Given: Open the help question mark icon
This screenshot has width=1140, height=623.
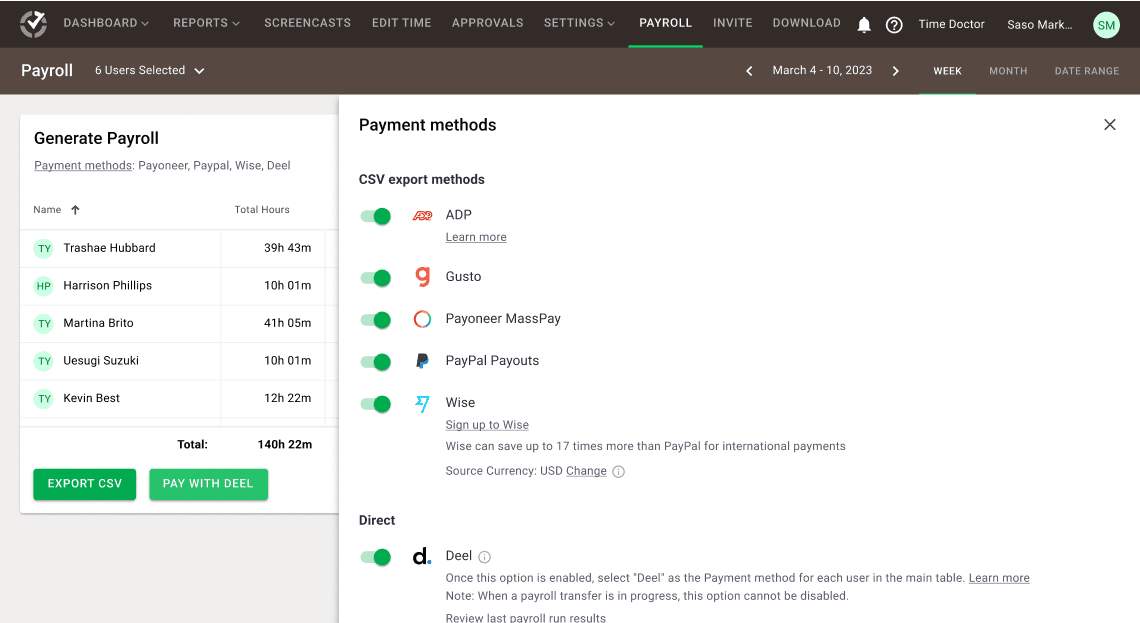Looking at the screenshot, I should tap(894, 25).
